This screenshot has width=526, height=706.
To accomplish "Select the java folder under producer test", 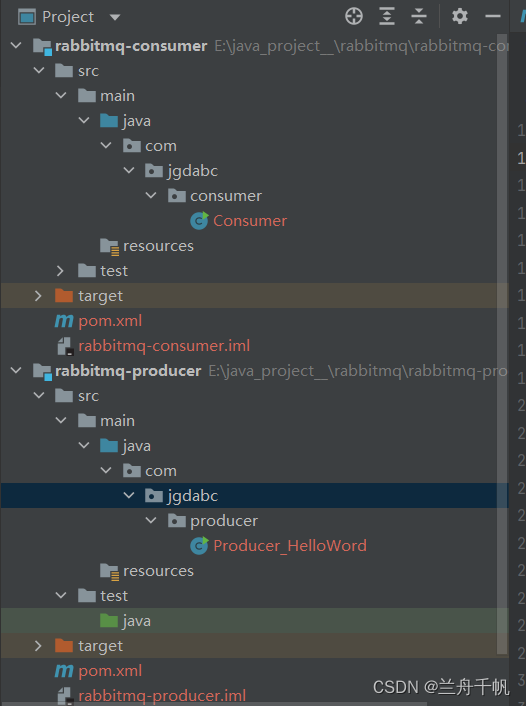I will pos(136,621).
